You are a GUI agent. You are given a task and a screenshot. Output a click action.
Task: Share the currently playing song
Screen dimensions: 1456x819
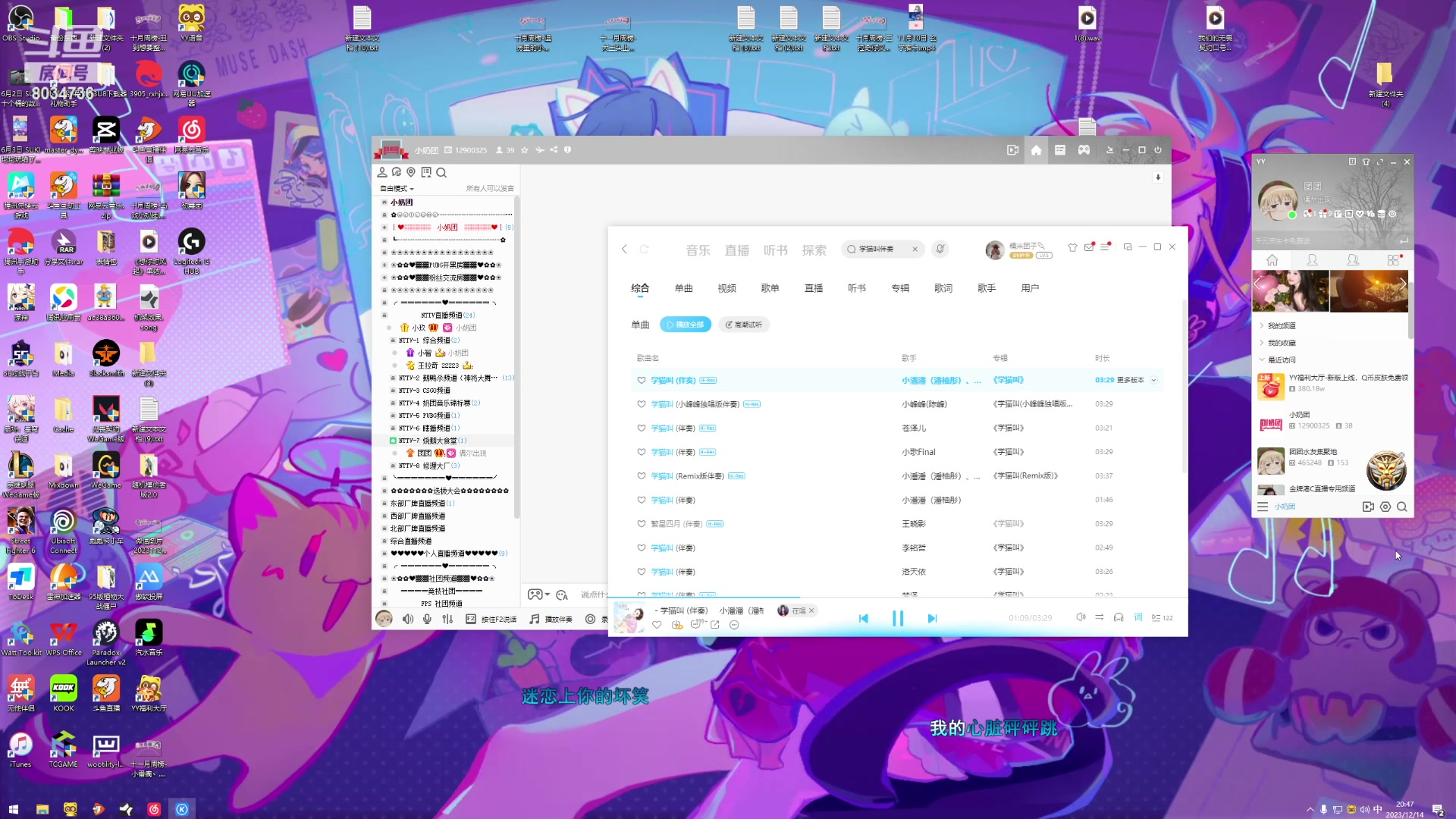(x=714, y=625)
